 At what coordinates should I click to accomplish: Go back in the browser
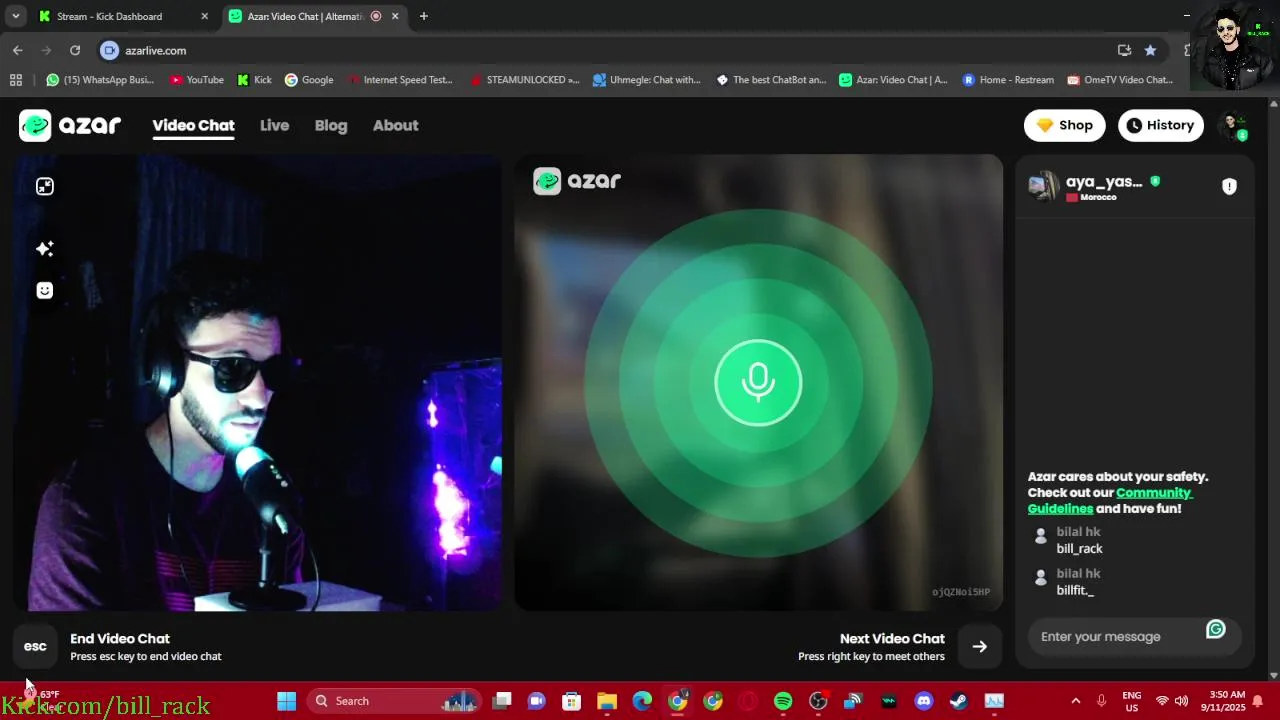tap(18, 50)
